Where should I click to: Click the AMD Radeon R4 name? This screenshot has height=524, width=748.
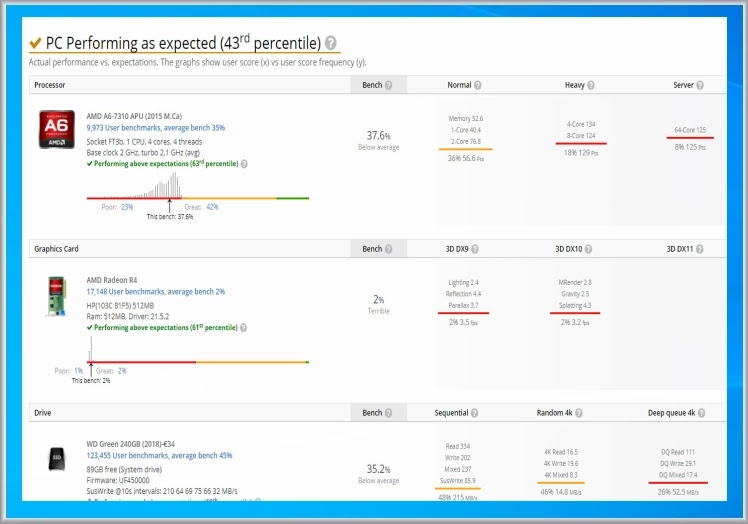click(x=112, y=280)
